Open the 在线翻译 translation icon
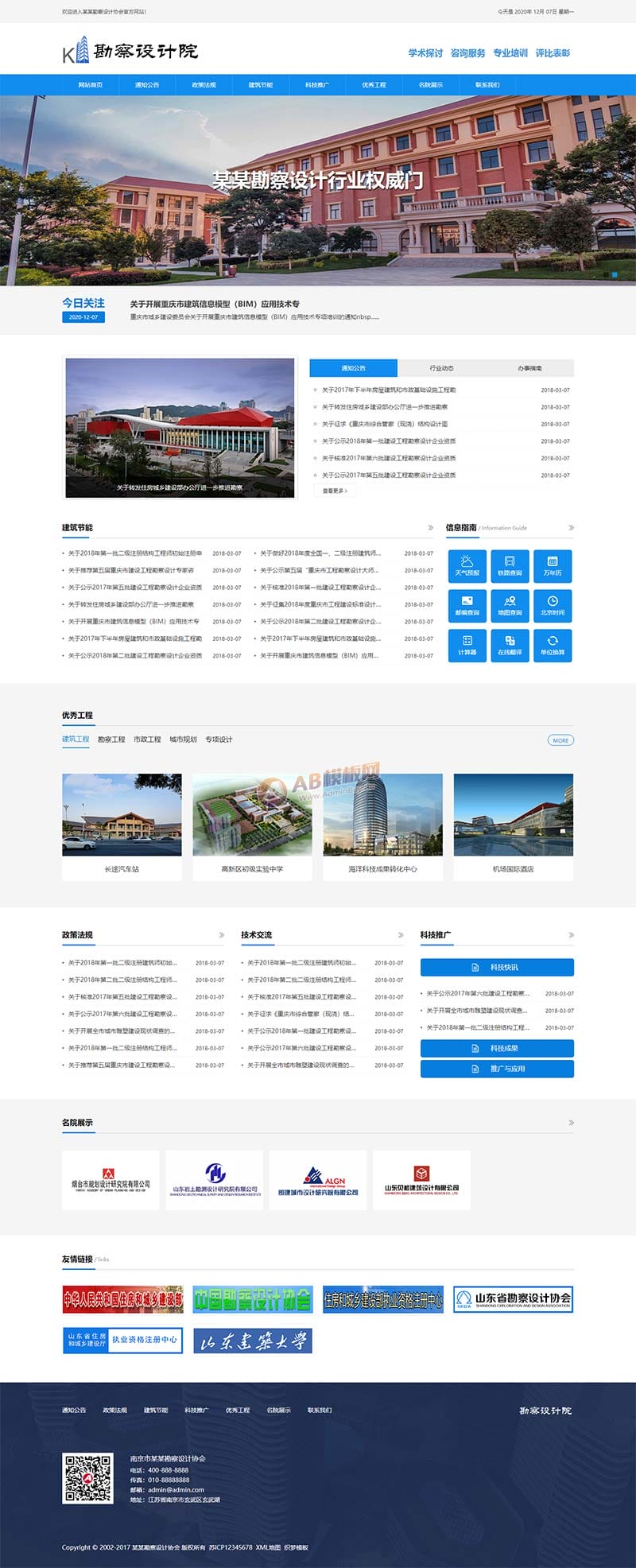 (510, 645)
